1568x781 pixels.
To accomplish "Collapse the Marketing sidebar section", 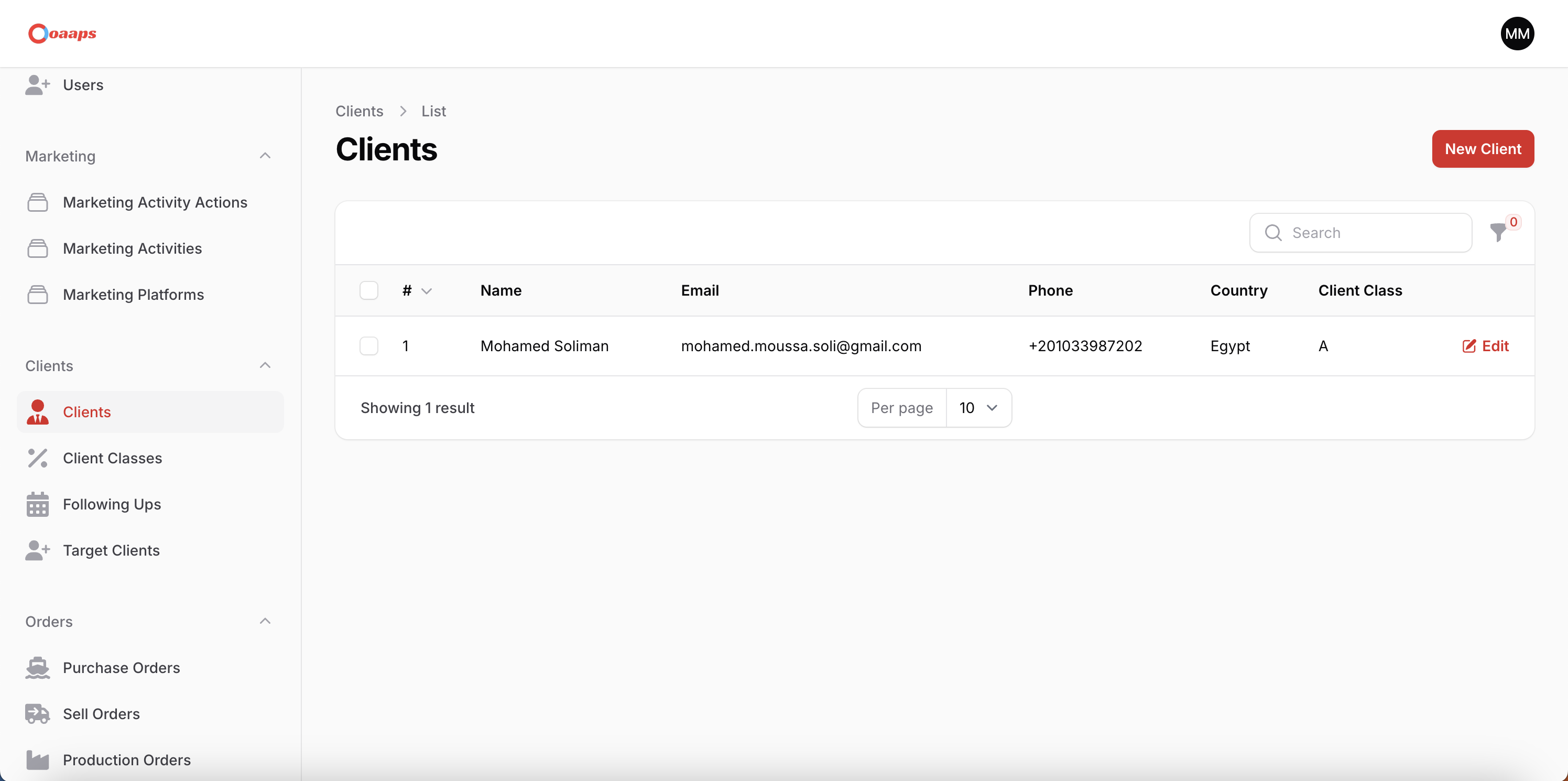I will pos(265,156).
